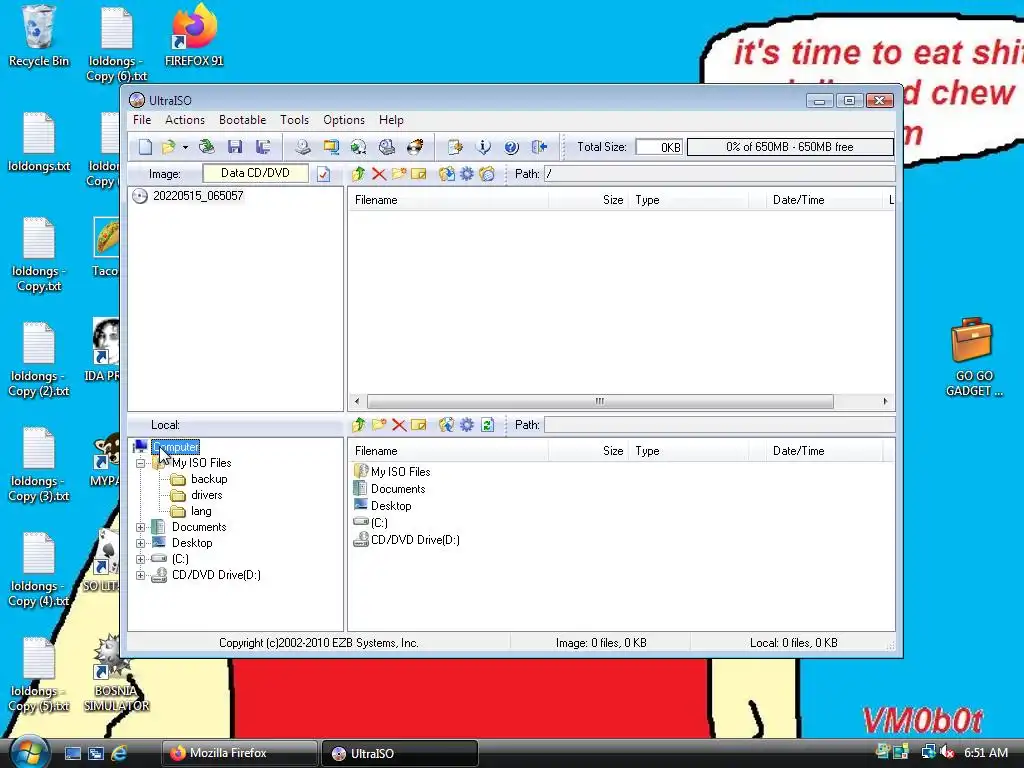Open the Help menu
This screenshot has height=768, width=1024.
coord(391,120)
